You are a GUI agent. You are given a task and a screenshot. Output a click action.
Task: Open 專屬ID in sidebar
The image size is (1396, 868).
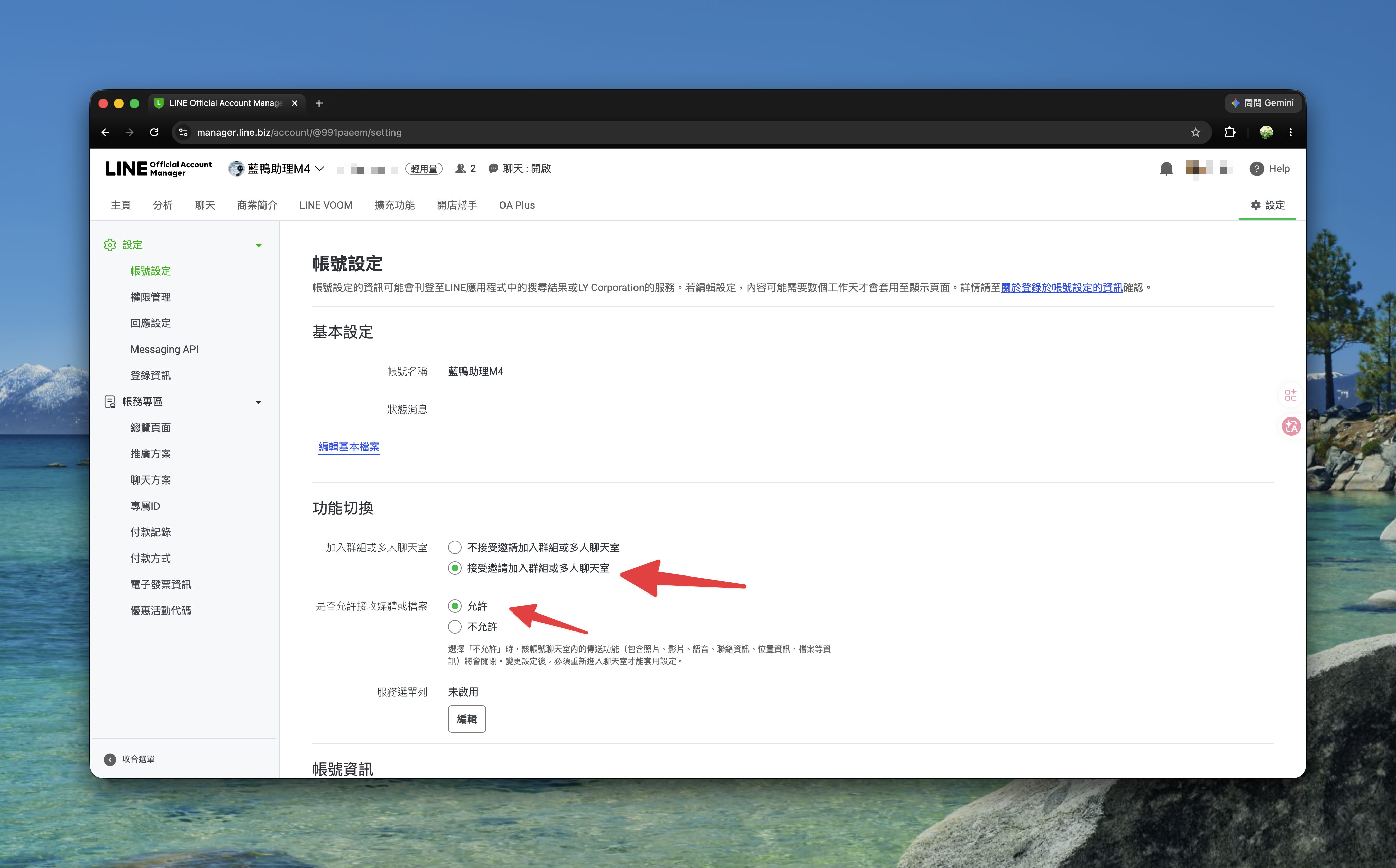point(145,506)
